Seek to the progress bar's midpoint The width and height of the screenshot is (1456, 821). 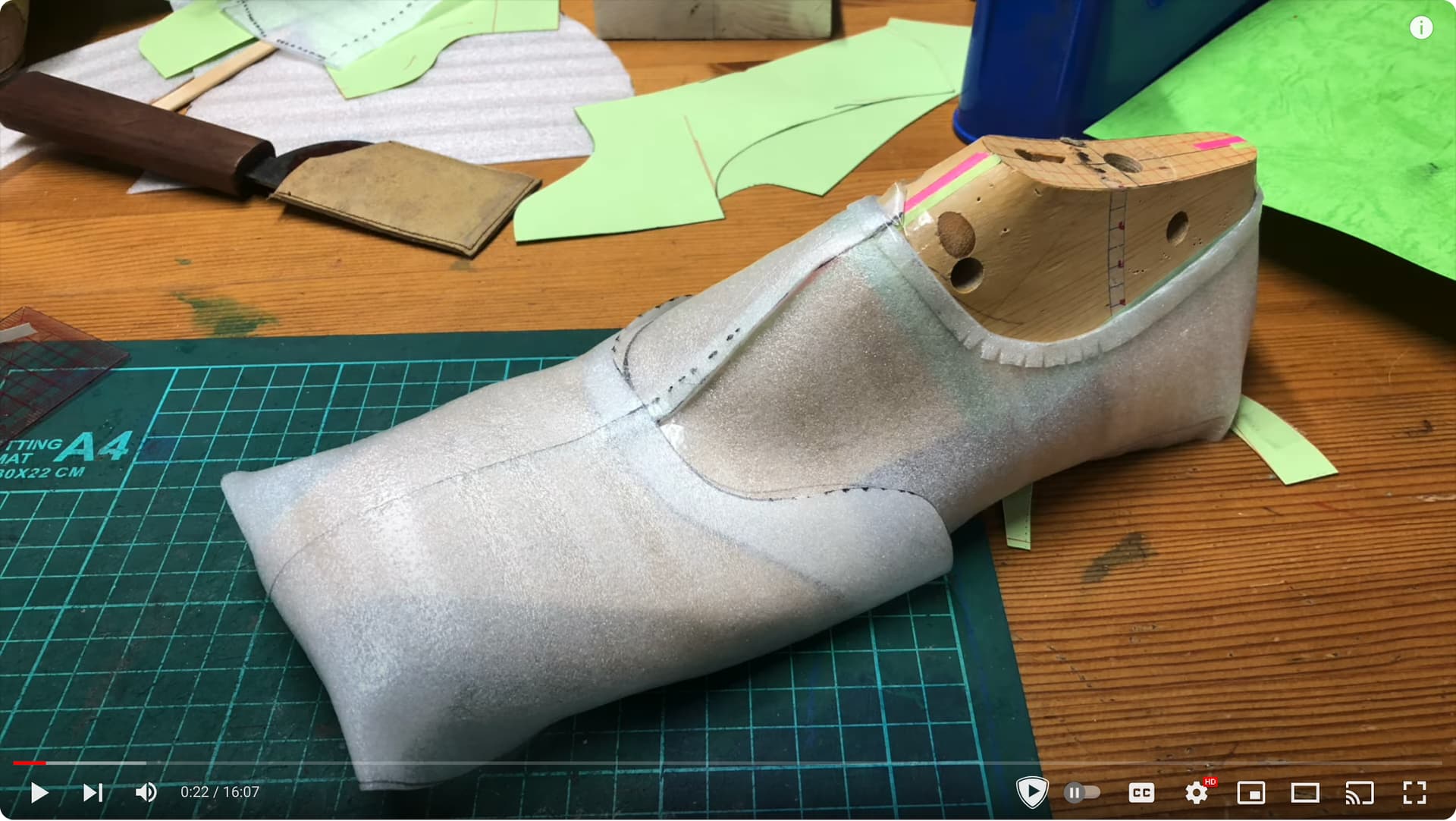tap(728, 763)
